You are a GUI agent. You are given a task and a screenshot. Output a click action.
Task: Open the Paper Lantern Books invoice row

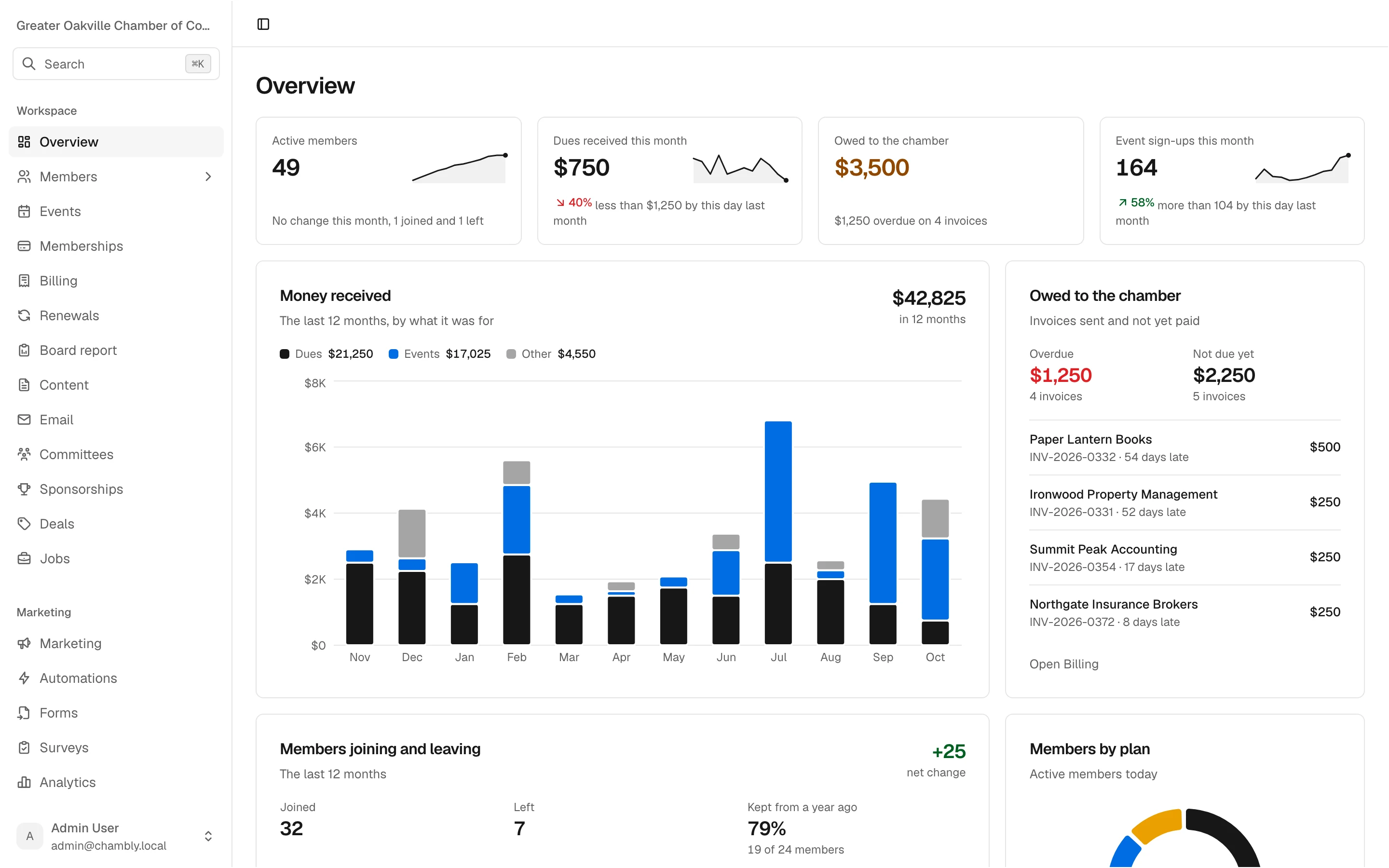1185,448
